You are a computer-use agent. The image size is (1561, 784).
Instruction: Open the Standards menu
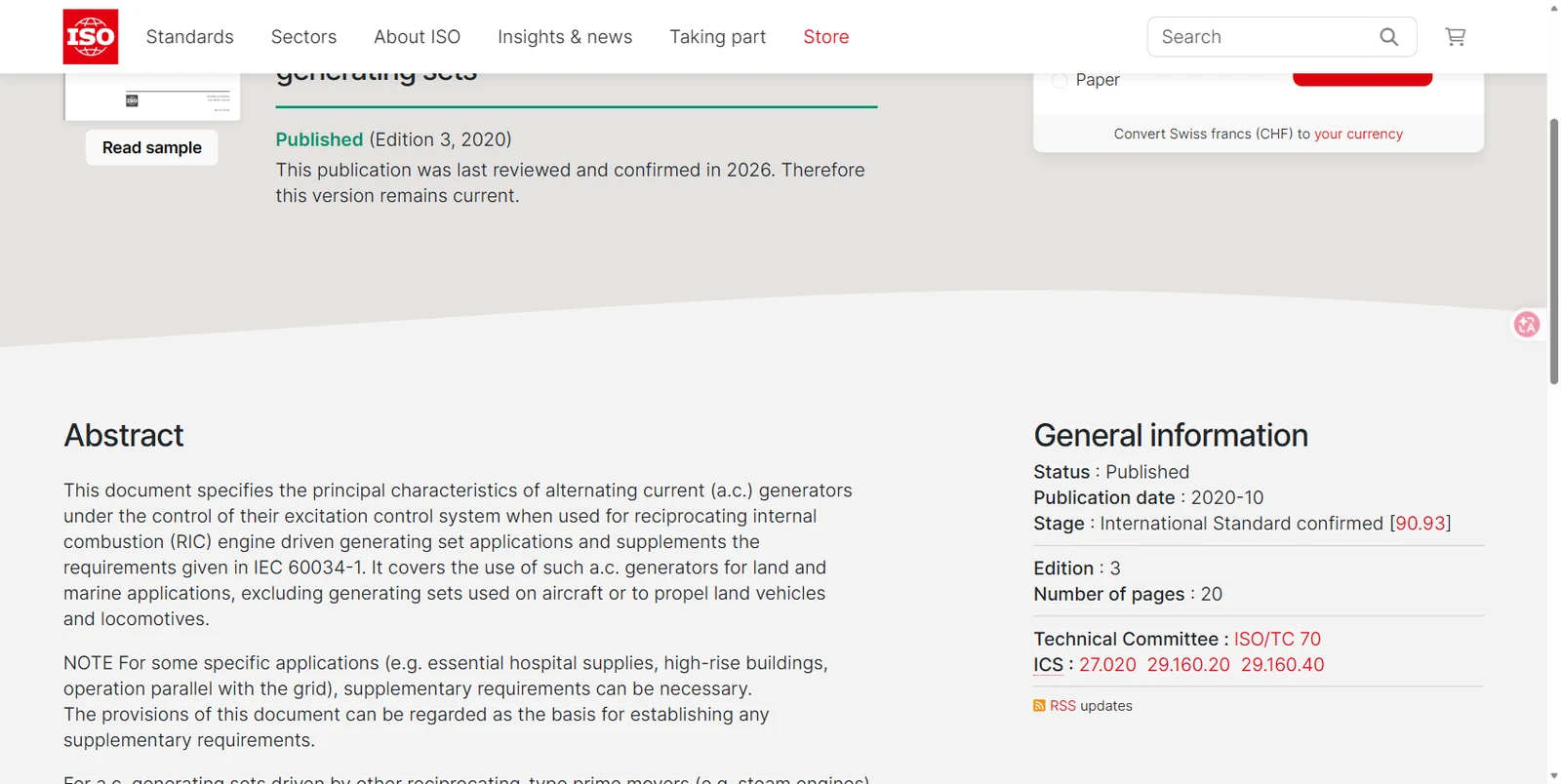tap(190, 37)
